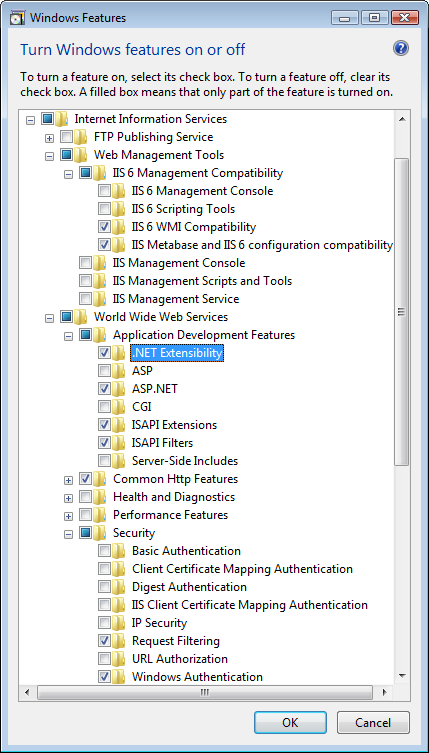
Task: Click the World Wide Web Services folder icon
Action: coord(80,317)
